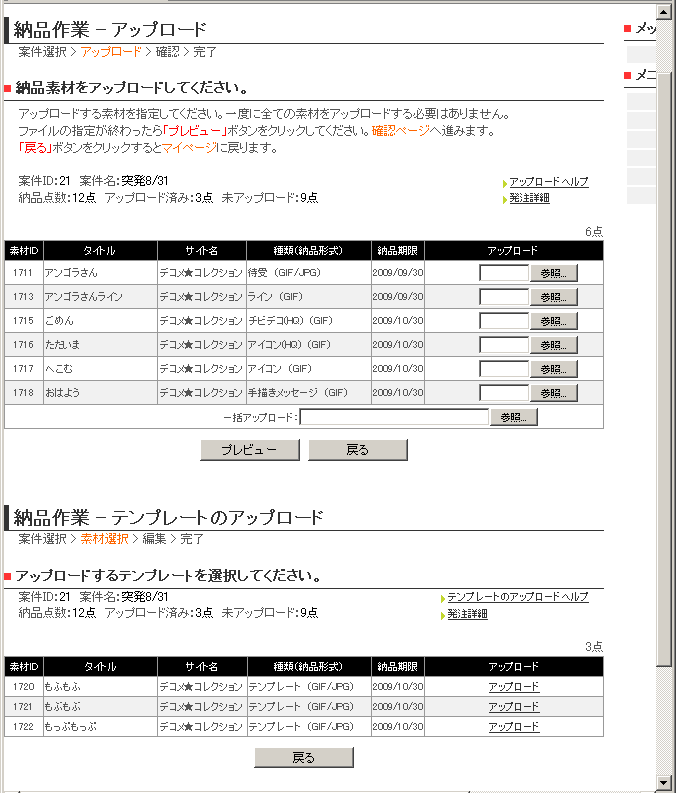Click アップロード link for もぶもぶ
The image size is (676, 793).
point(513,707)
